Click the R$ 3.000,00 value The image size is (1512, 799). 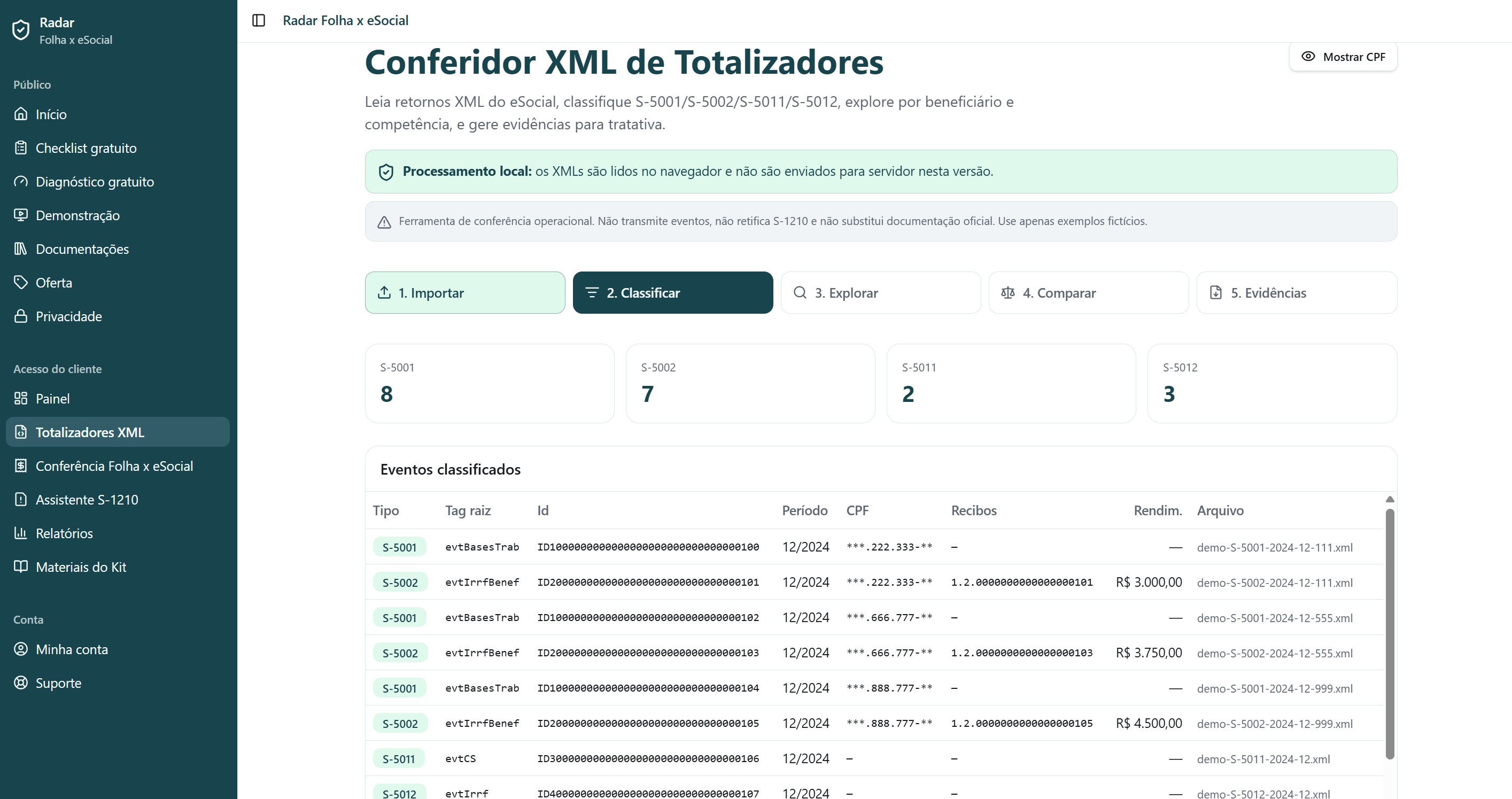point(1149,582)
